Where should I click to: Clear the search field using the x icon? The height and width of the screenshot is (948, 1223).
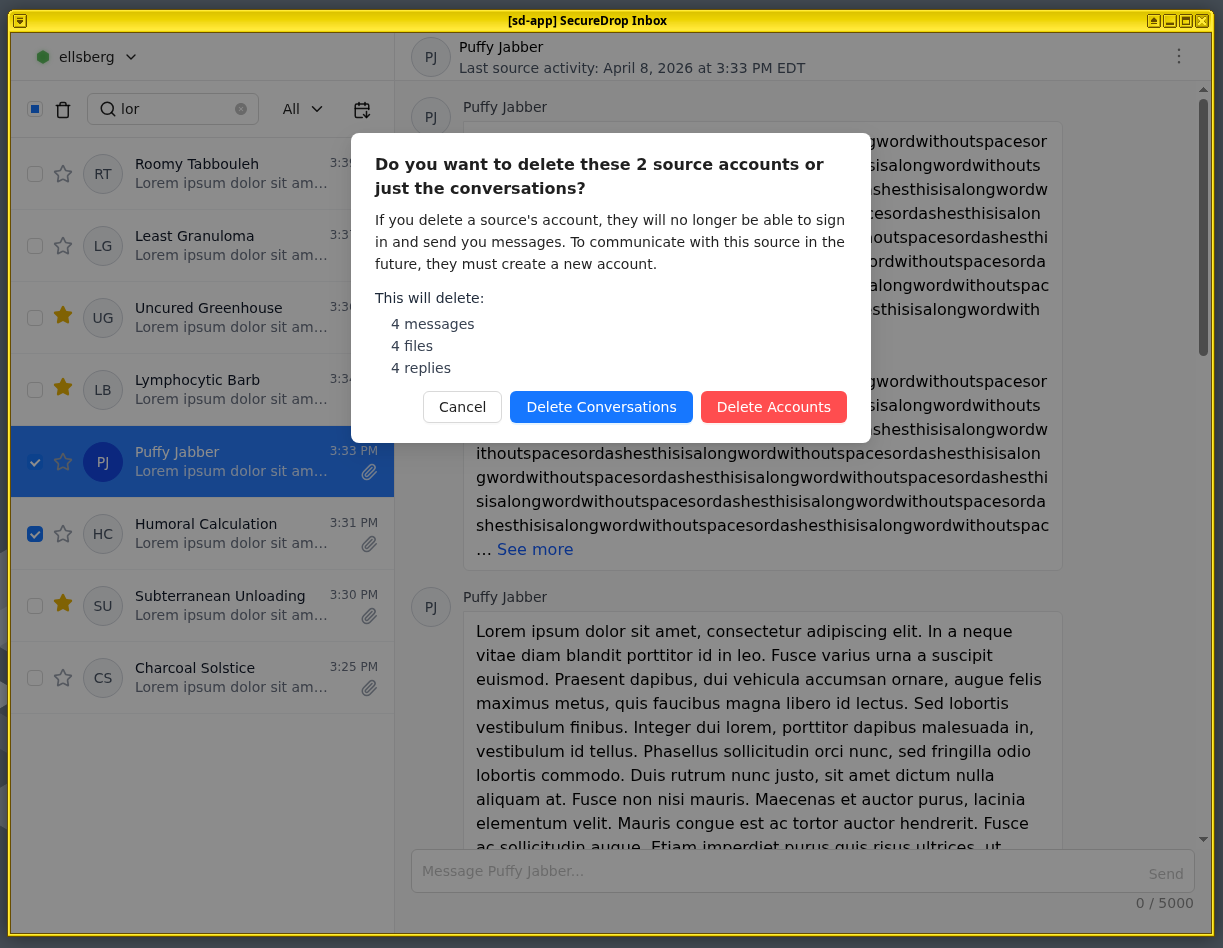point(241,109)
